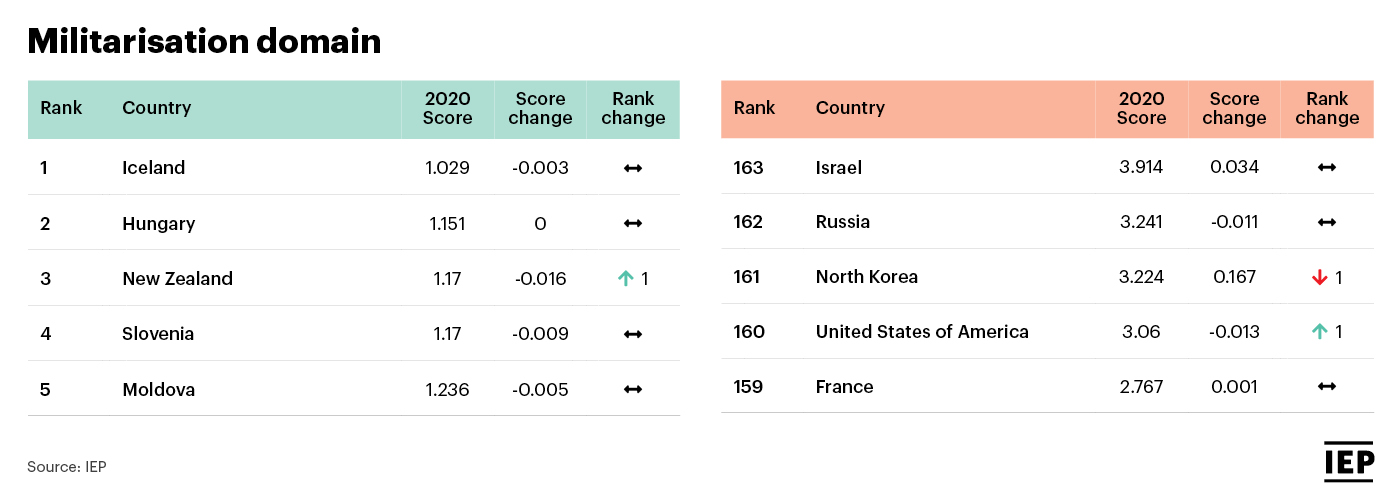
Task: Click Russia's no-change rank arrow
Action: 1327,222
